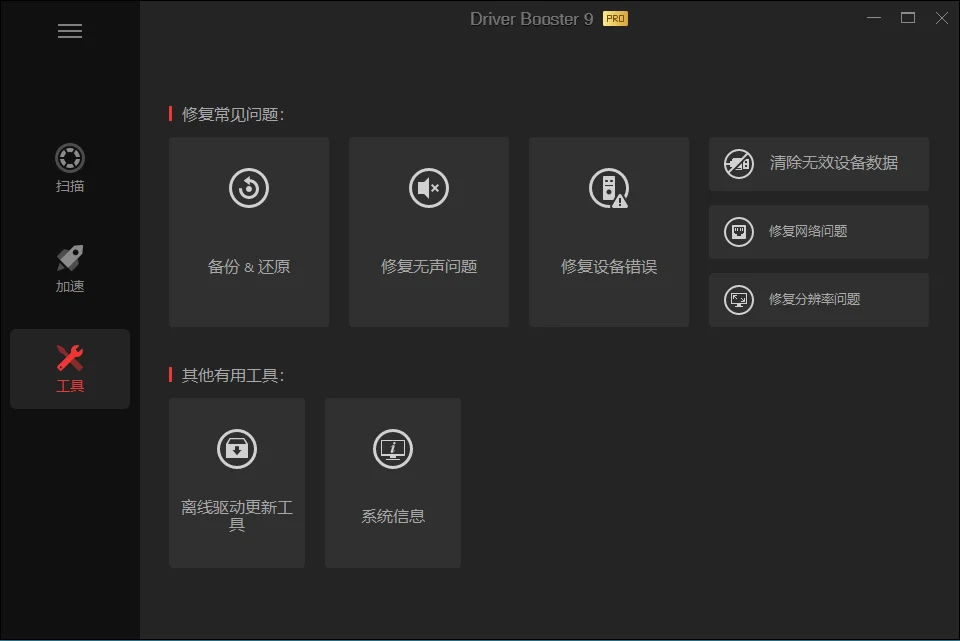Image resolution: width=960 pixels, height=641 pixels.
Task: Open the Boost (加速) rocket sidebar icon
Action: (68, 258)
